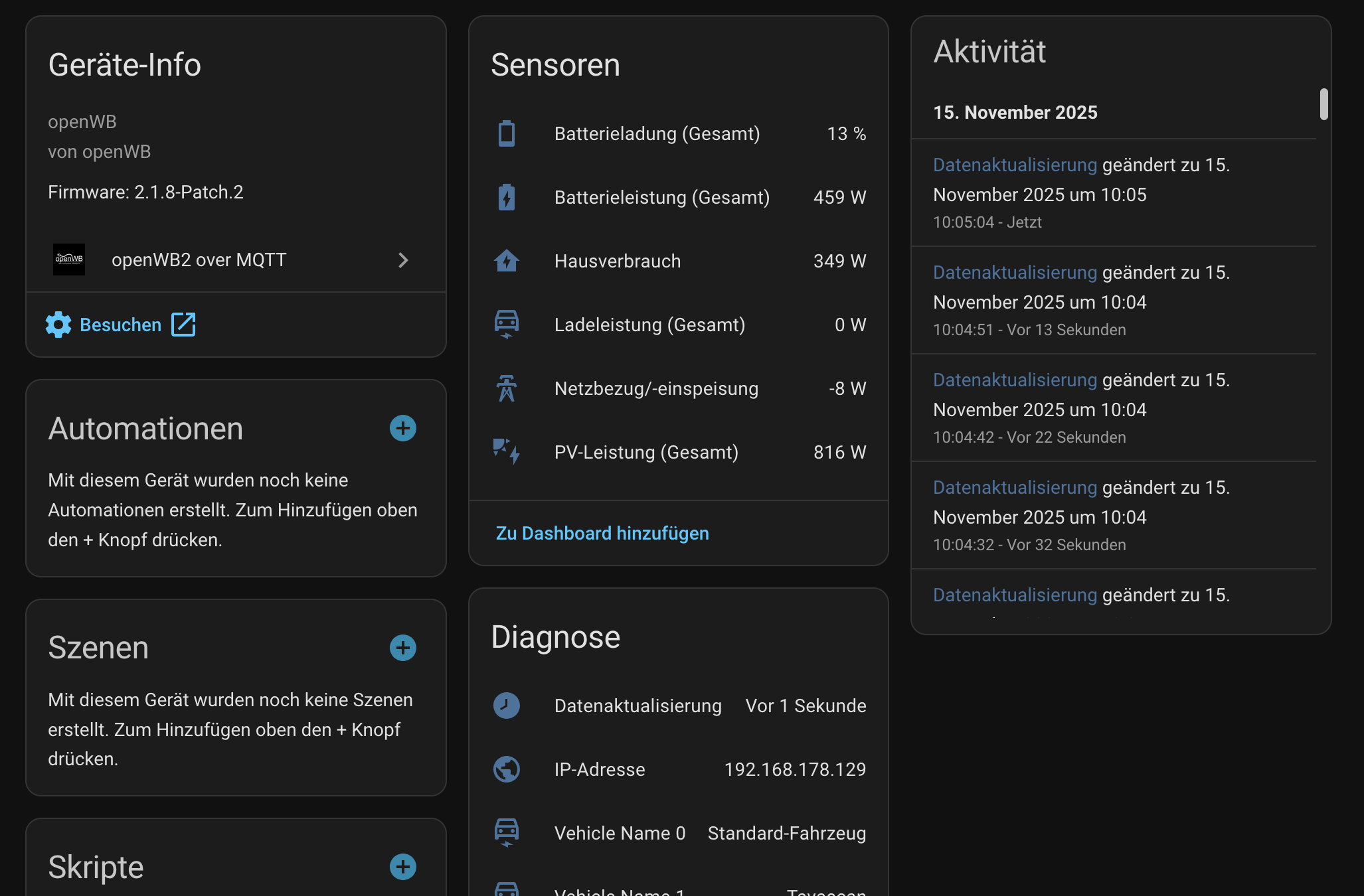Open the Besuchen device link

[121, 325]
